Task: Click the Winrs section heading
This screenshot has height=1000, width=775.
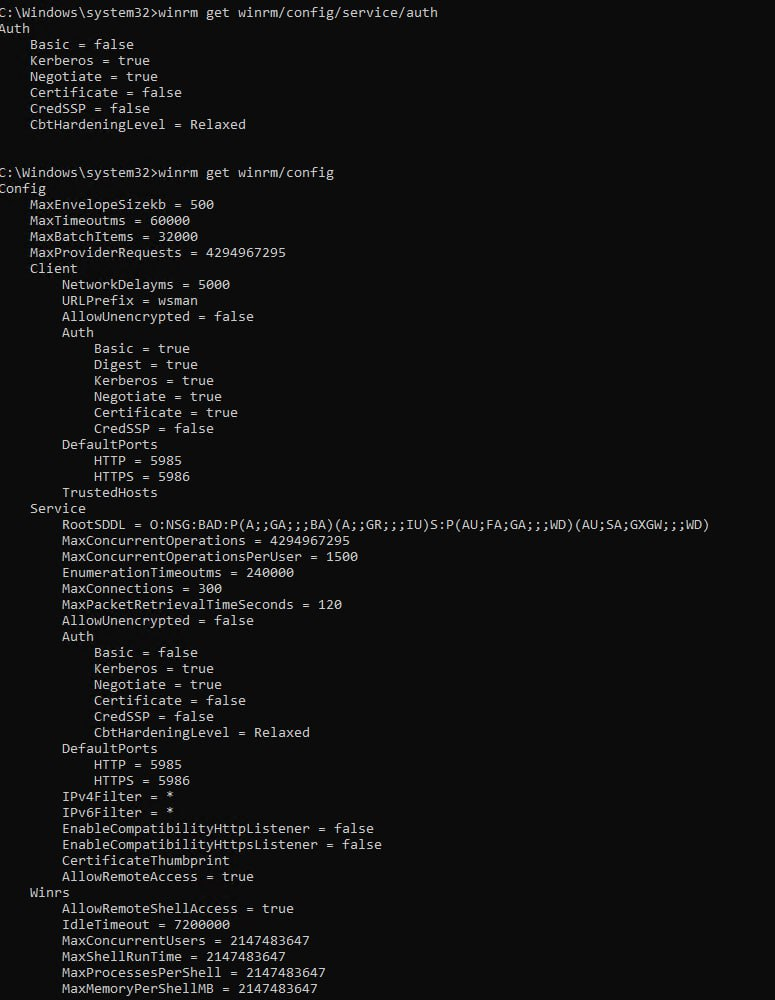Action: point(50,892)
